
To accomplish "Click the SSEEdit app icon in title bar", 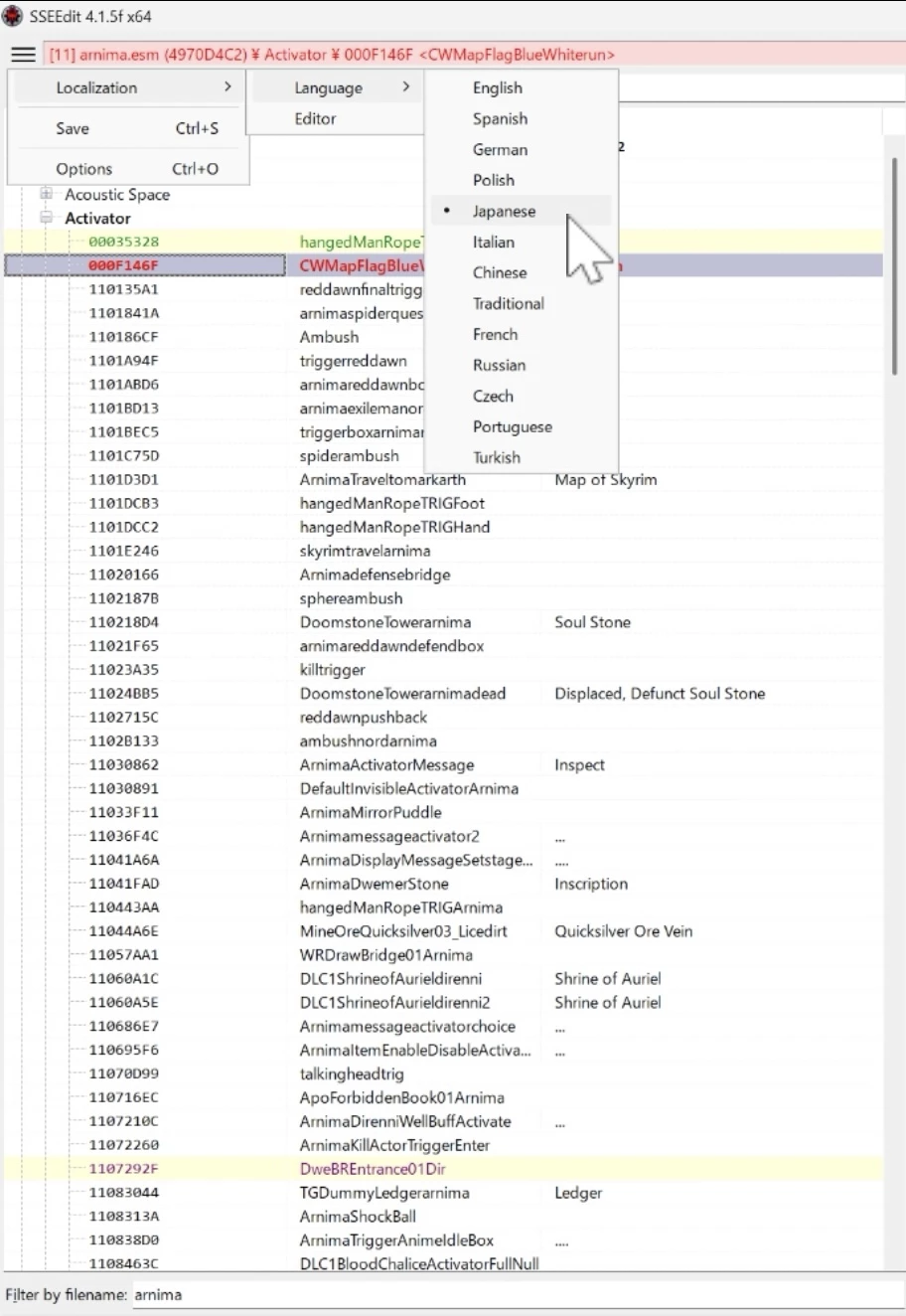I will pos(12,16).
